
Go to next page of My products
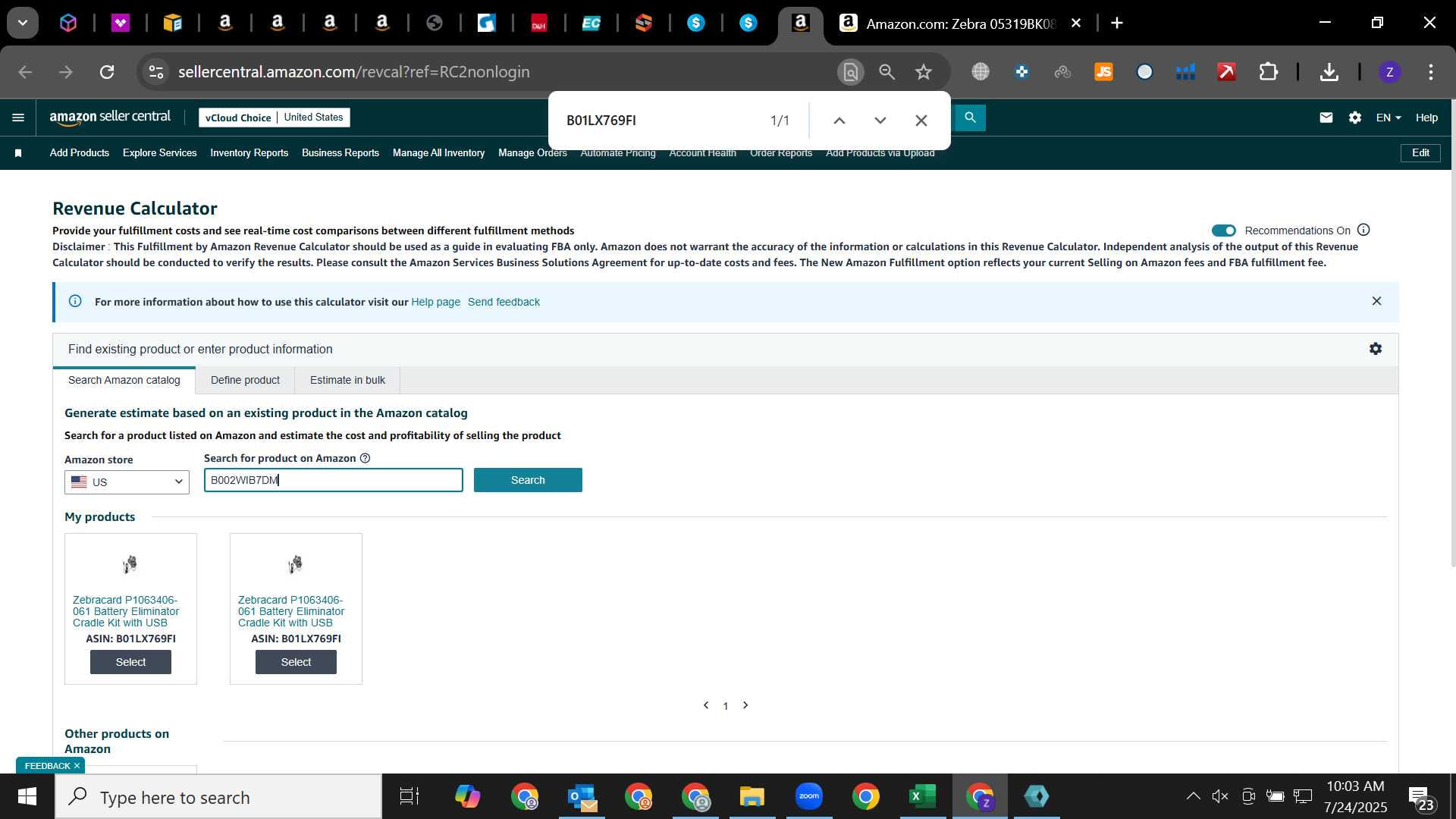(x=745, y=705)
